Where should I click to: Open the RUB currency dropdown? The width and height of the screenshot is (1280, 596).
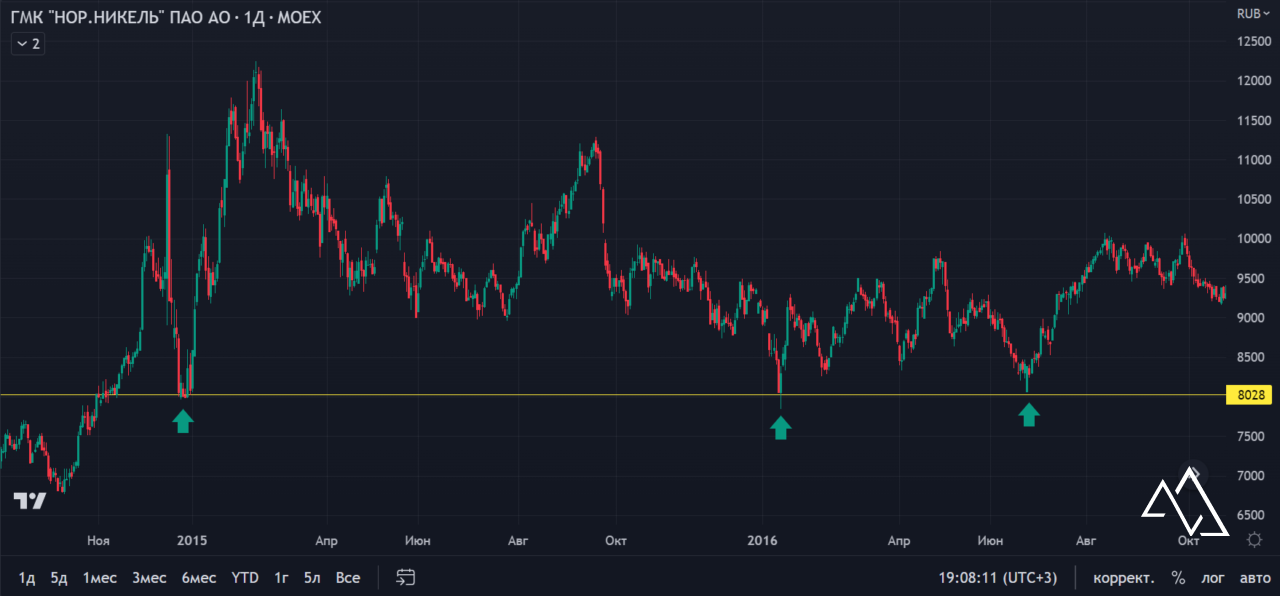pyautogui.click(x=1252, y=13)
